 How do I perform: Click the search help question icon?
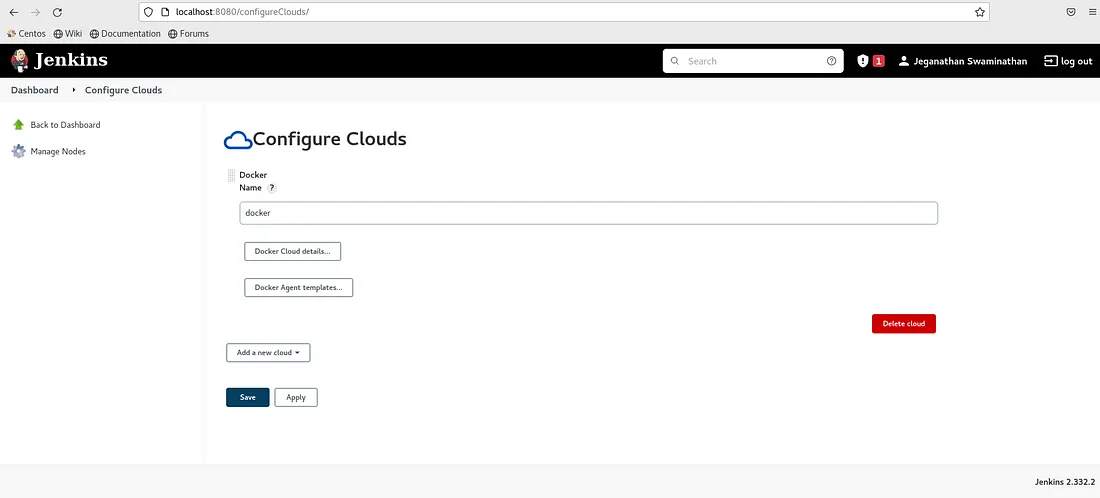(x=831, y=61)
